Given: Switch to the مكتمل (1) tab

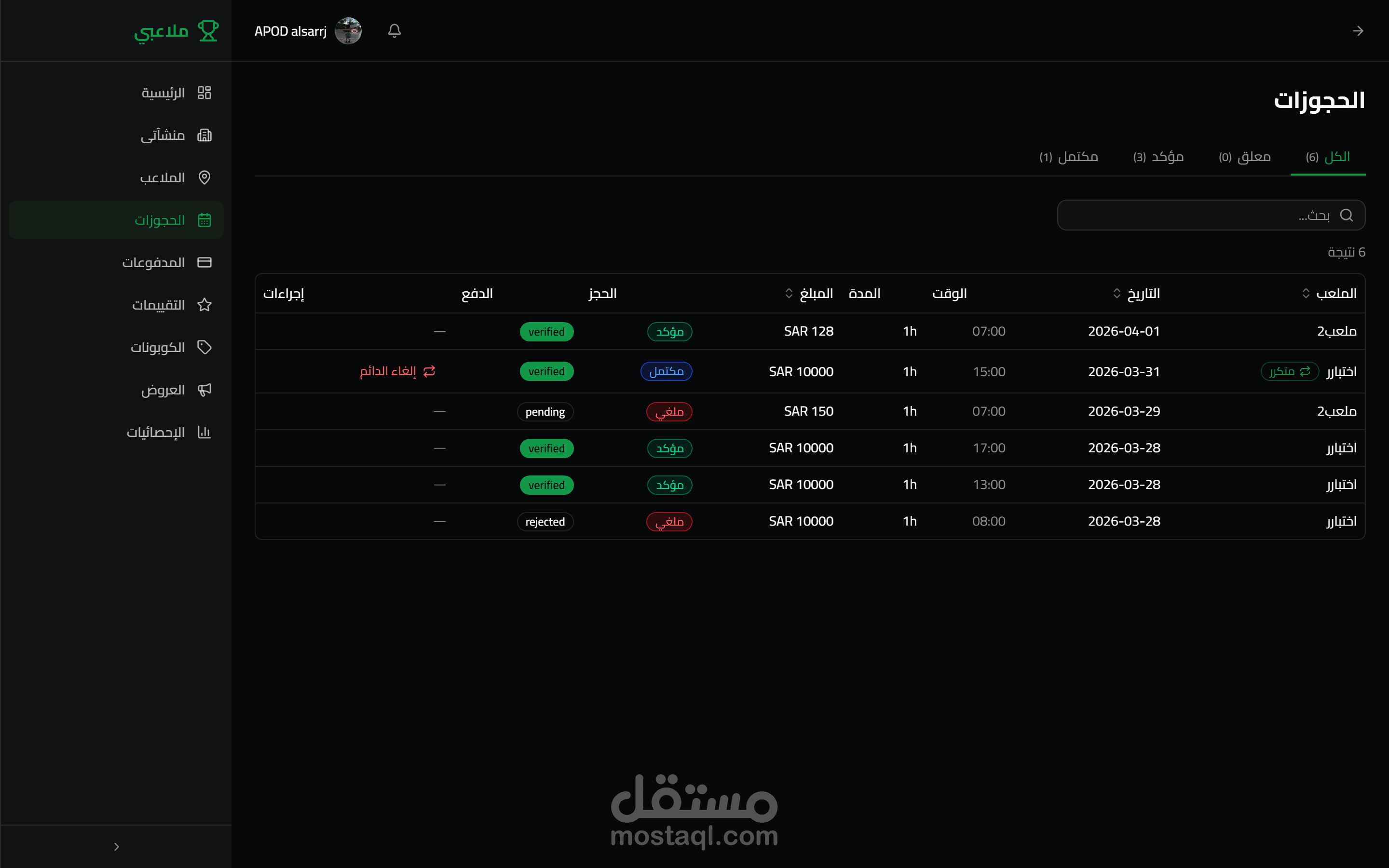Looking at the screenshot, I should tap(1068, 157).
